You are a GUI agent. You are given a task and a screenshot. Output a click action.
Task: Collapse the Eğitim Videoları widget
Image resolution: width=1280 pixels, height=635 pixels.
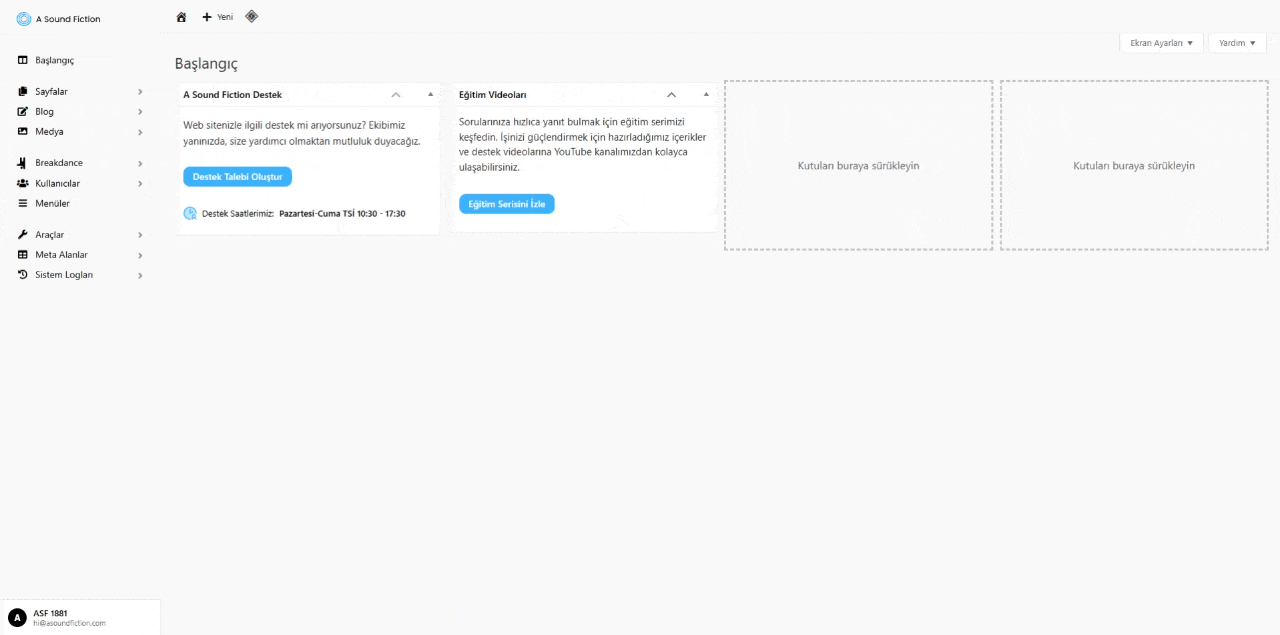click(x=671, y=94)
